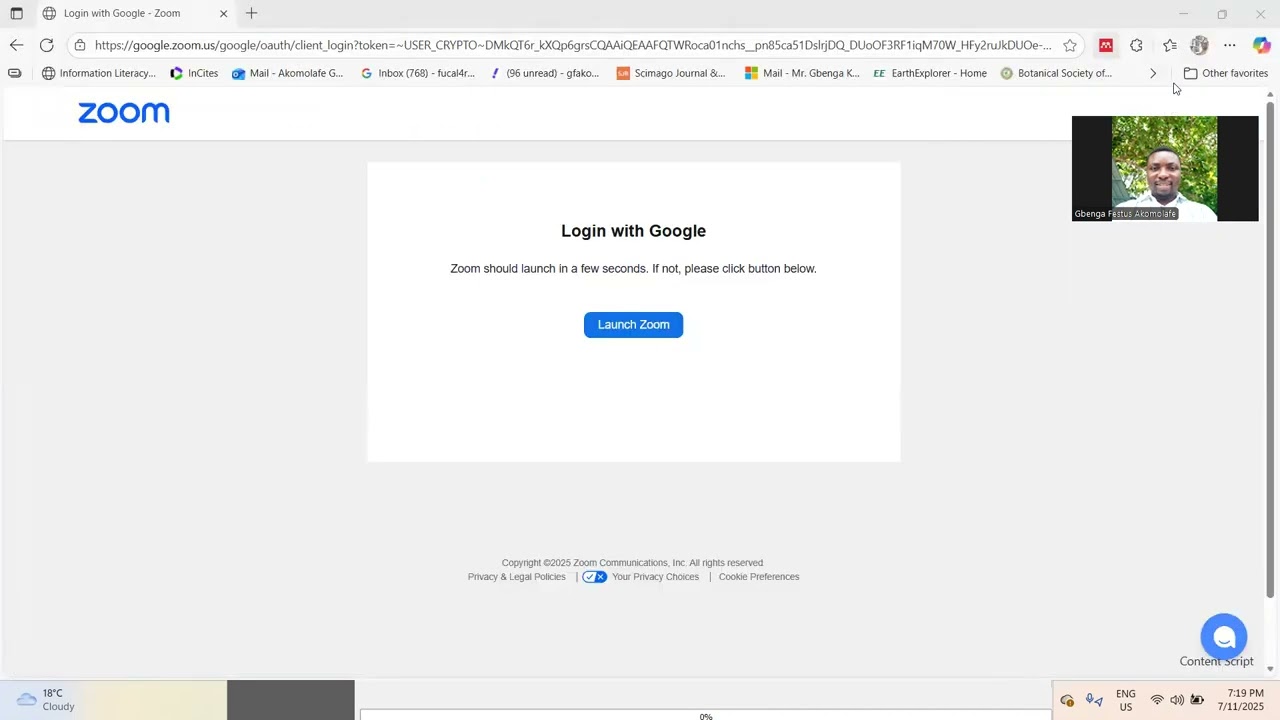Open the tab actions menu icon

click(x=16, y=13)
